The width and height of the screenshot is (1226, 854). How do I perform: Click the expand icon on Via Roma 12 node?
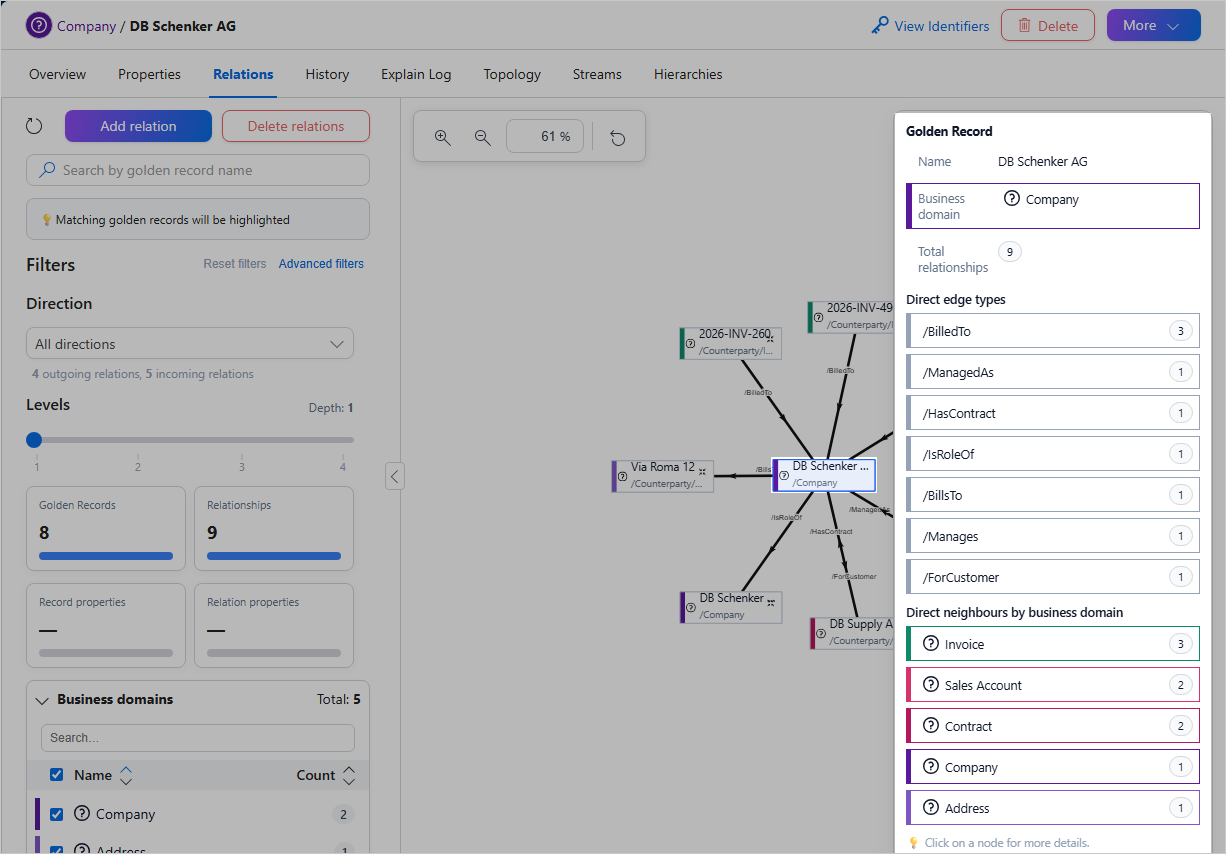coord(702,471)
